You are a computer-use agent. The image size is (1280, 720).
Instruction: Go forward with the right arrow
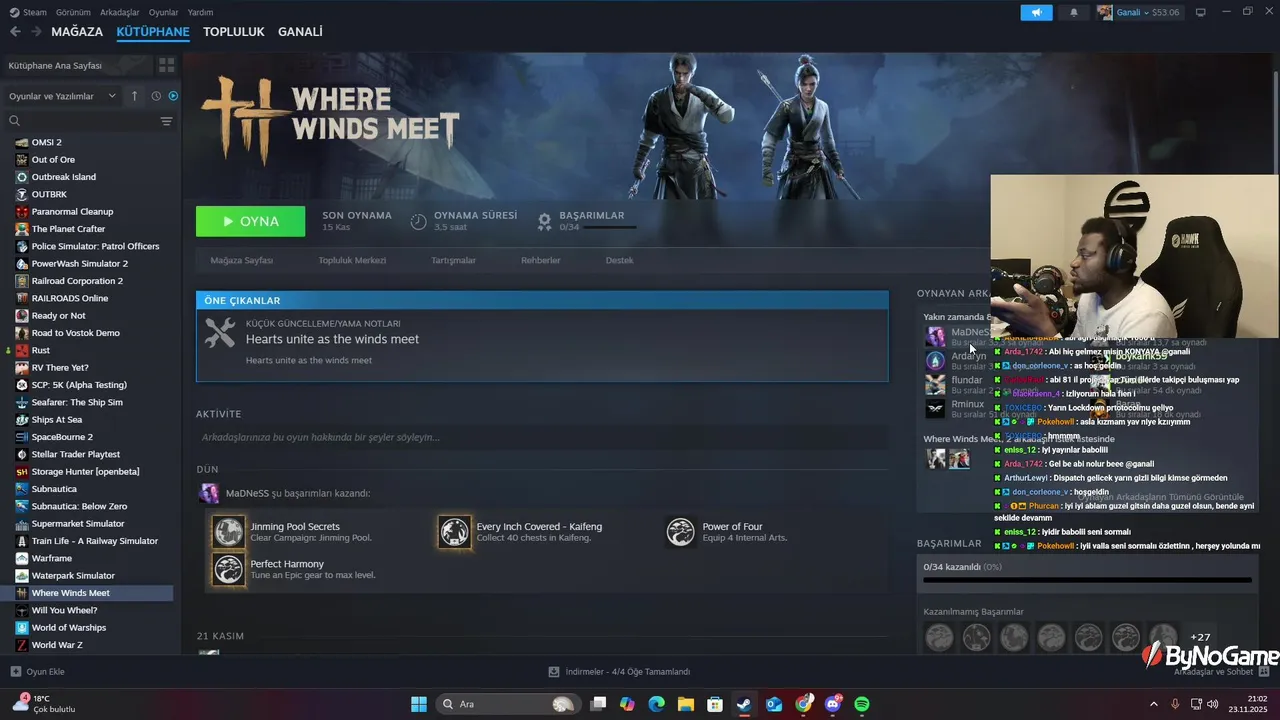pyautogui.click(x=36, y=32)
